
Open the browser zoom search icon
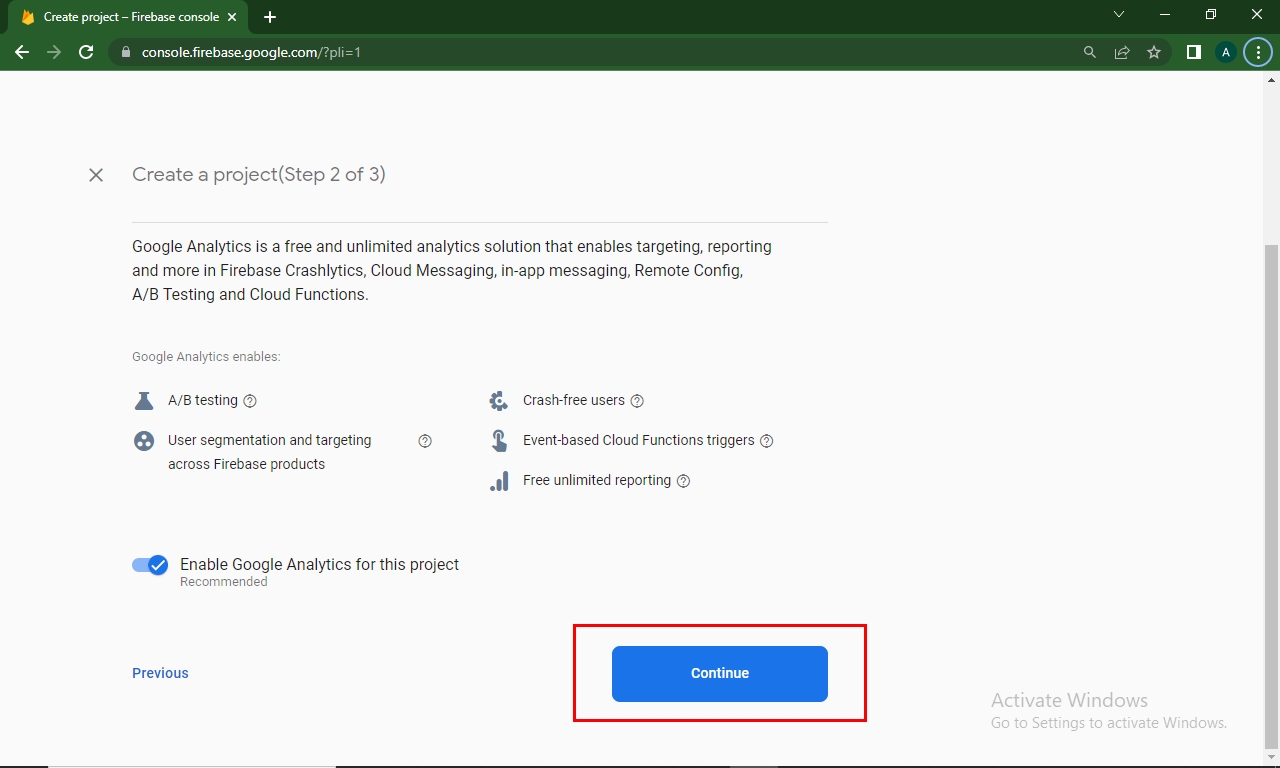(x=1090, y=52)
